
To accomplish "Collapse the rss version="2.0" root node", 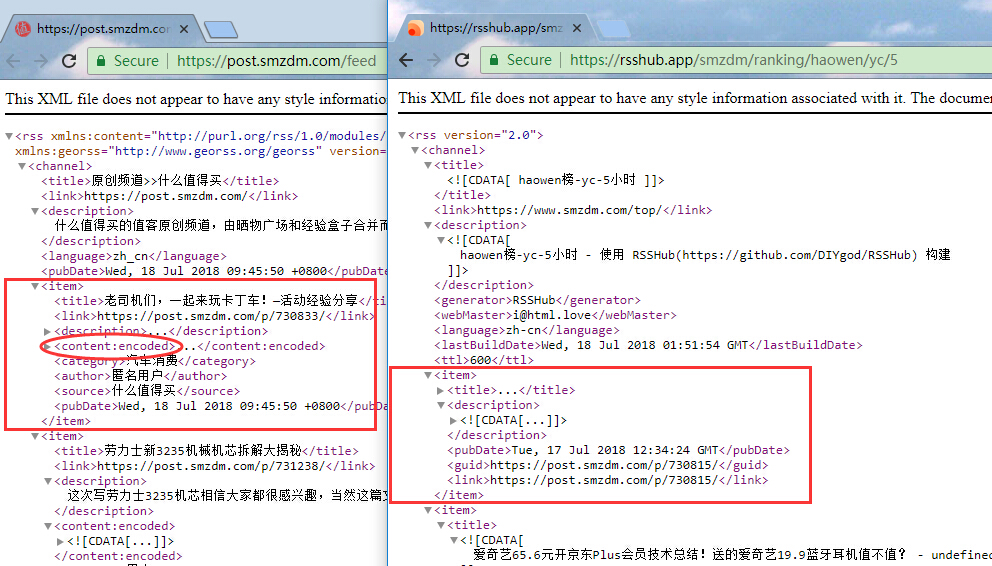I will click(x=402, y=135).
